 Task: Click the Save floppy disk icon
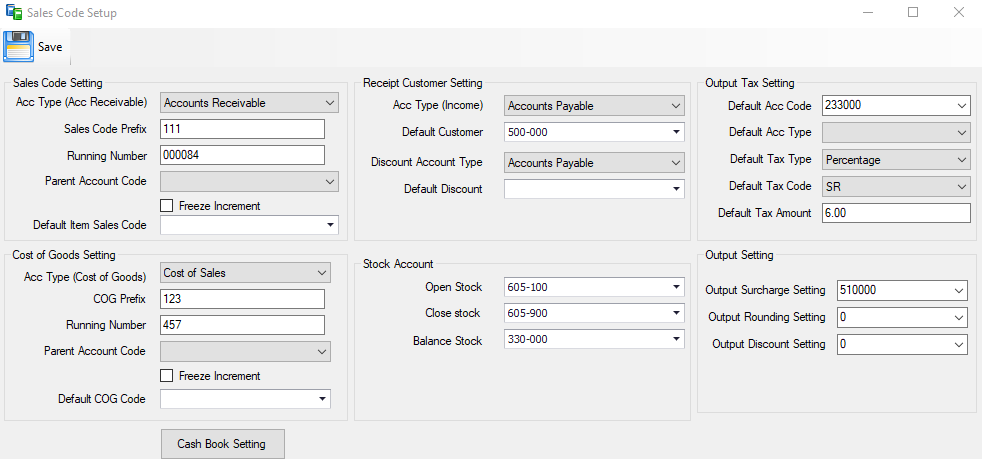click(18, 46)
